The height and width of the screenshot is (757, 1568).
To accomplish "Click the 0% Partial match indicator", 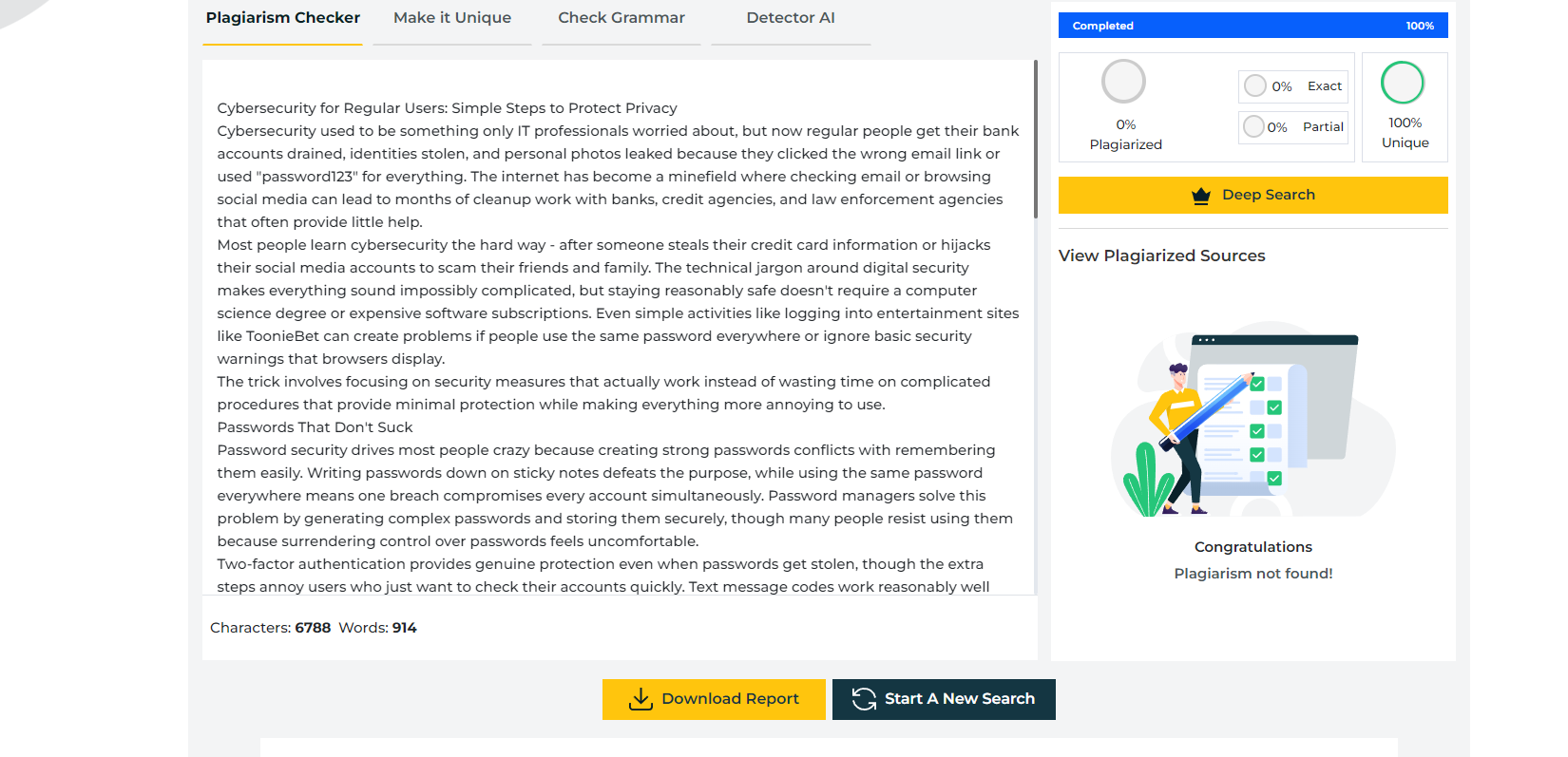I will click(1293, 127).
